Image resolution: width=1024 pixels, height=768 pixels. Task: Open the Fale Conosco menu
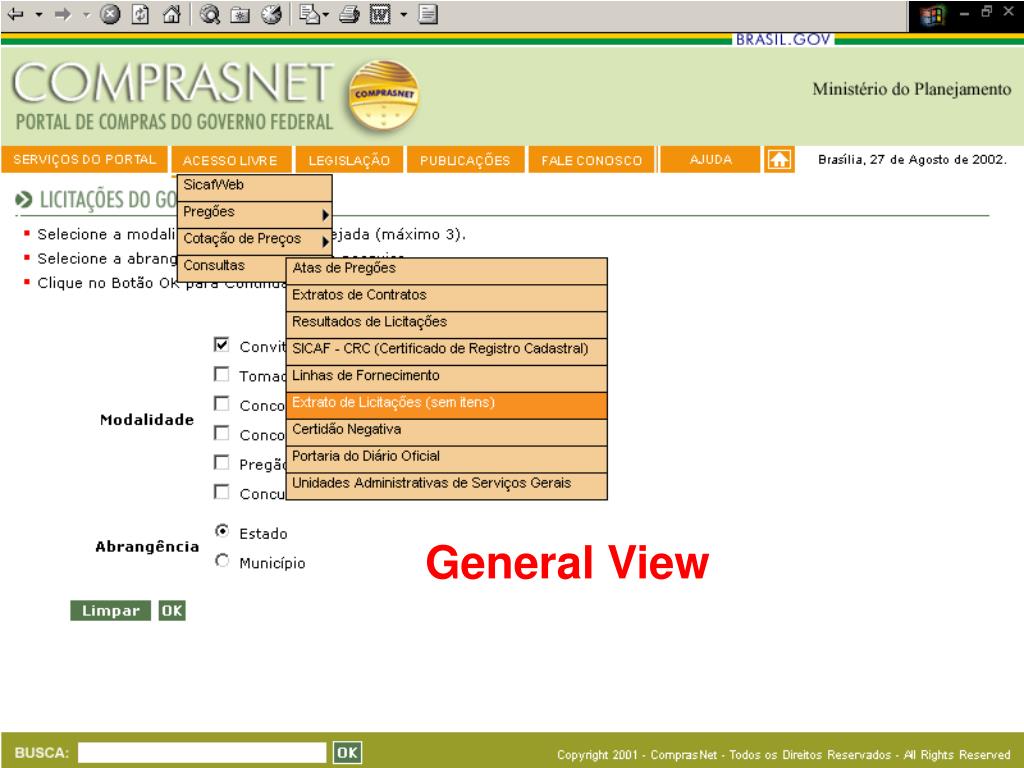591,160
